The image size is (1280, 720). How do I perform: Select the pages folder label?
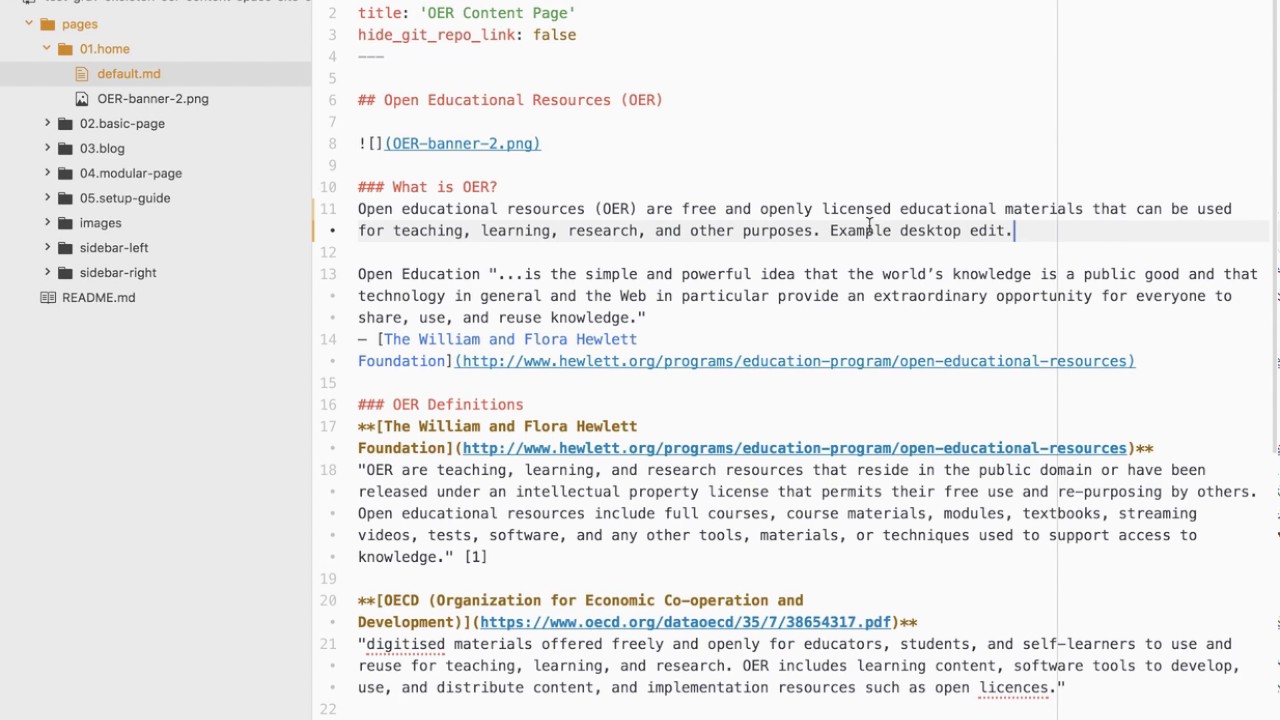pos(80,24)
